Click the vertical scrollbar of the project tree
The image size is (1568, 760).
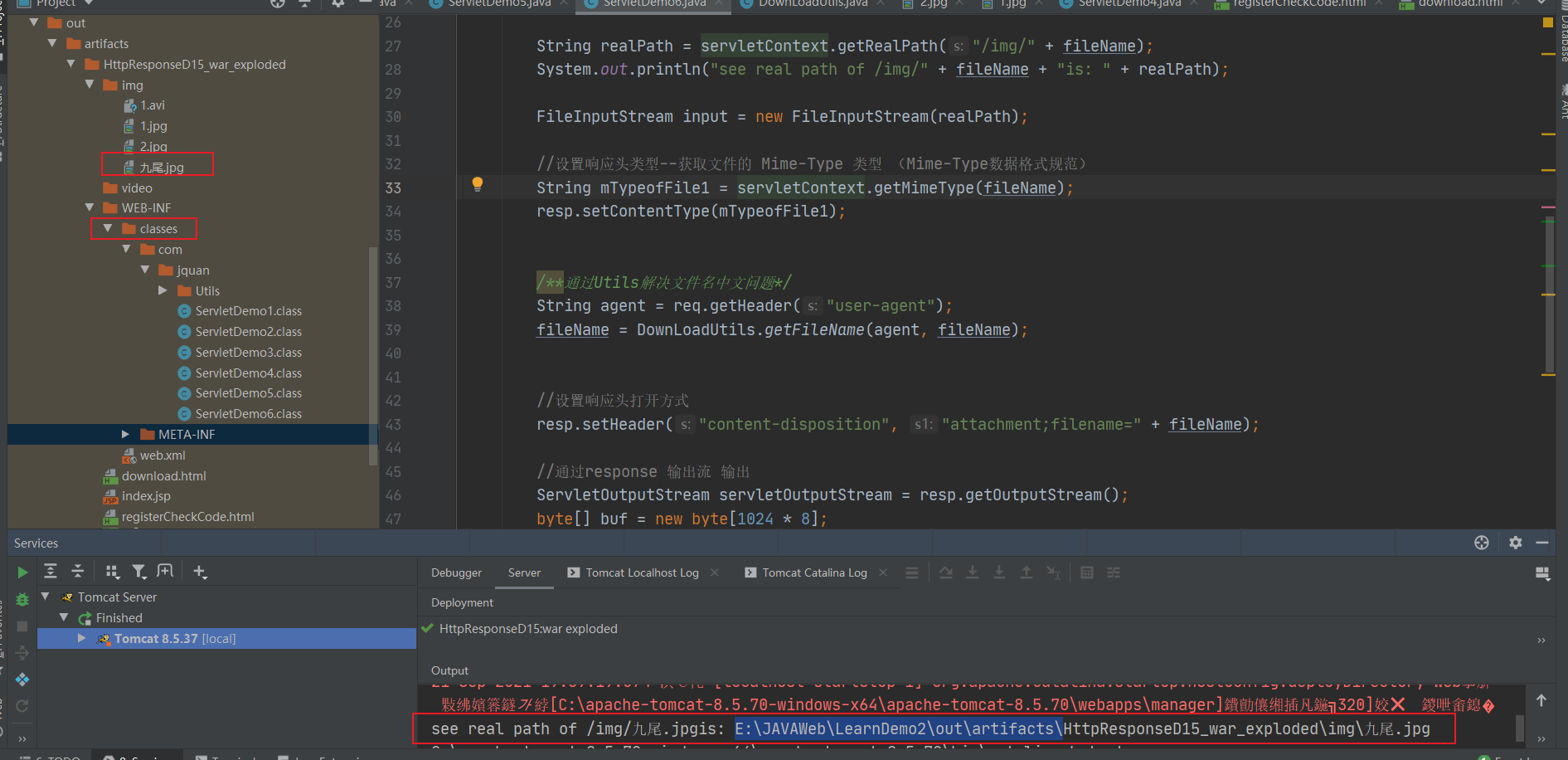tap(373, 357)
